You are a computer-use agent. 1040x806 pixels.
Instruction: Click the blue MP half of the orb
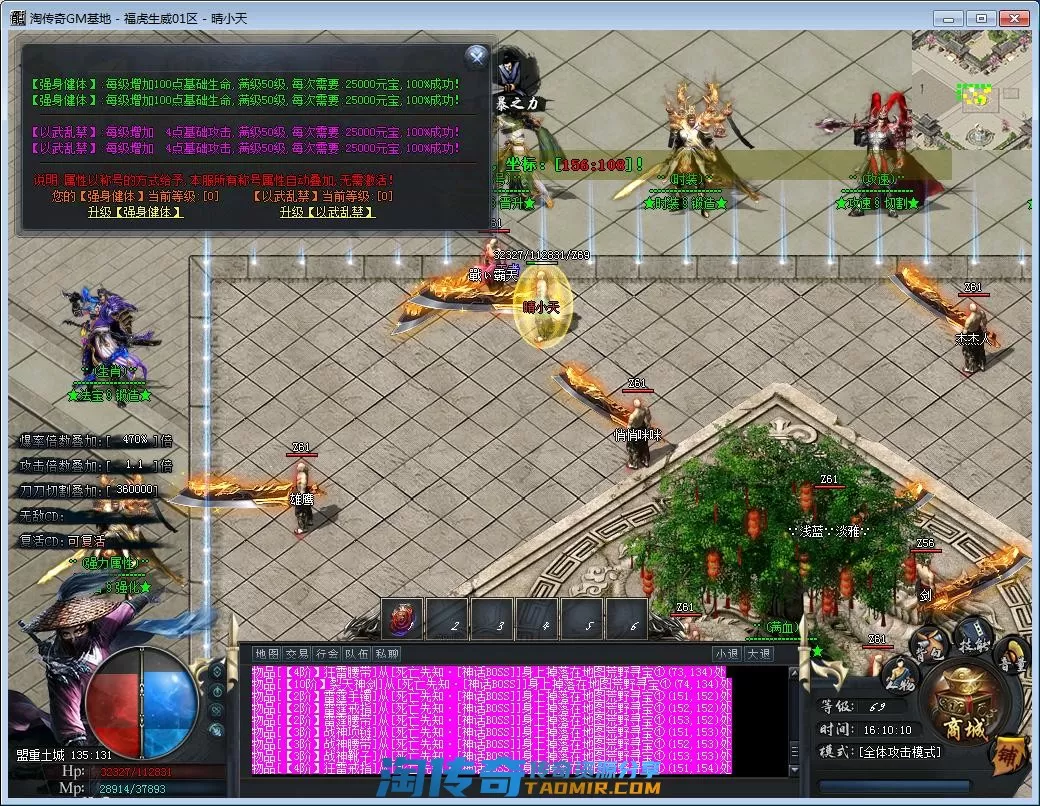tap(170, 705)
